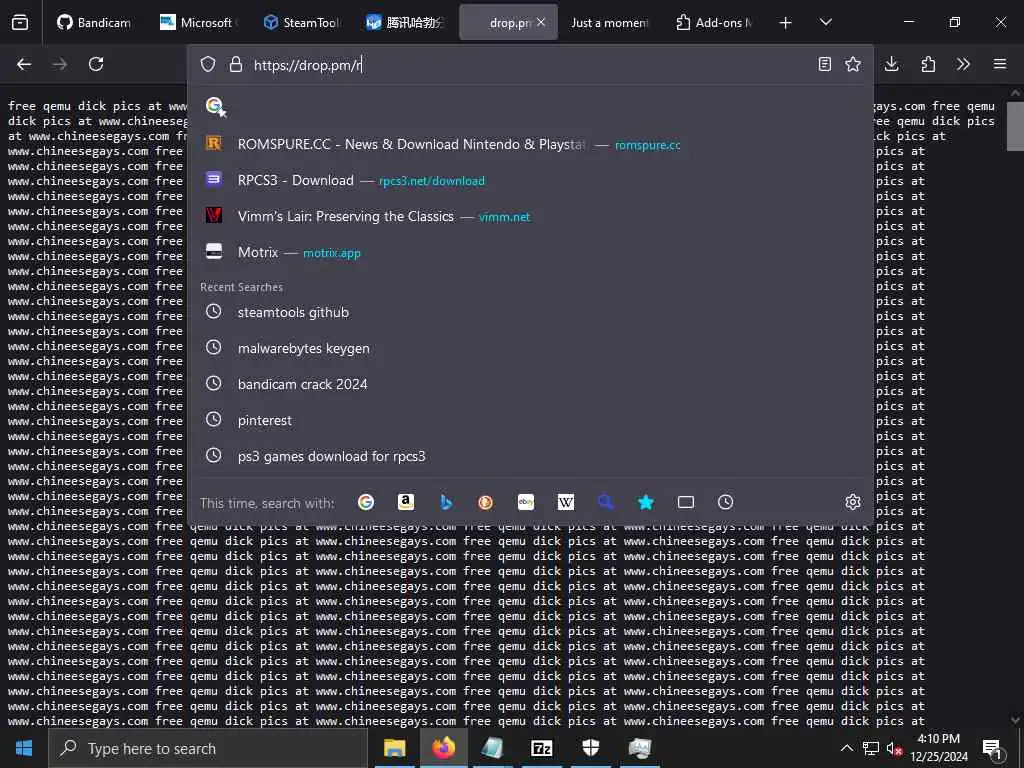Switch to Microsoft tab

click(x=198, y=22)
